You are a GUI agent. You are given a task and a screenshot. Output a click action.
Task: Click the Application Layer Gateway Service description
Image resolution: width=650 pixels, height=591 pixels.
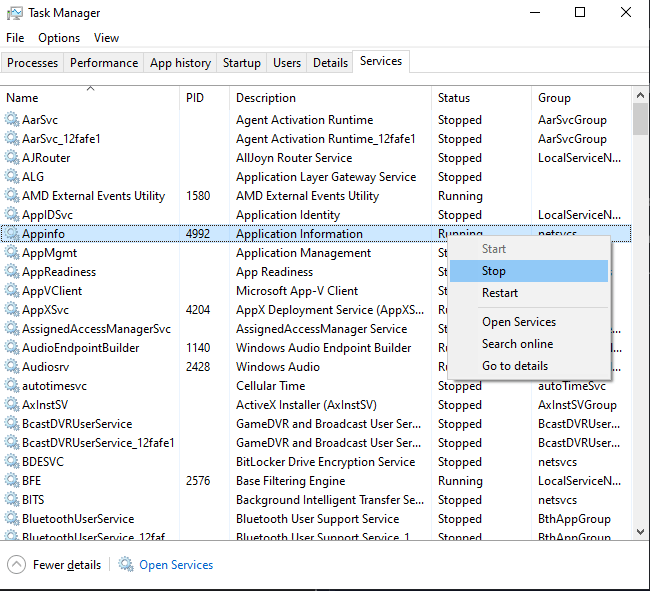click(x=326, y=177)
